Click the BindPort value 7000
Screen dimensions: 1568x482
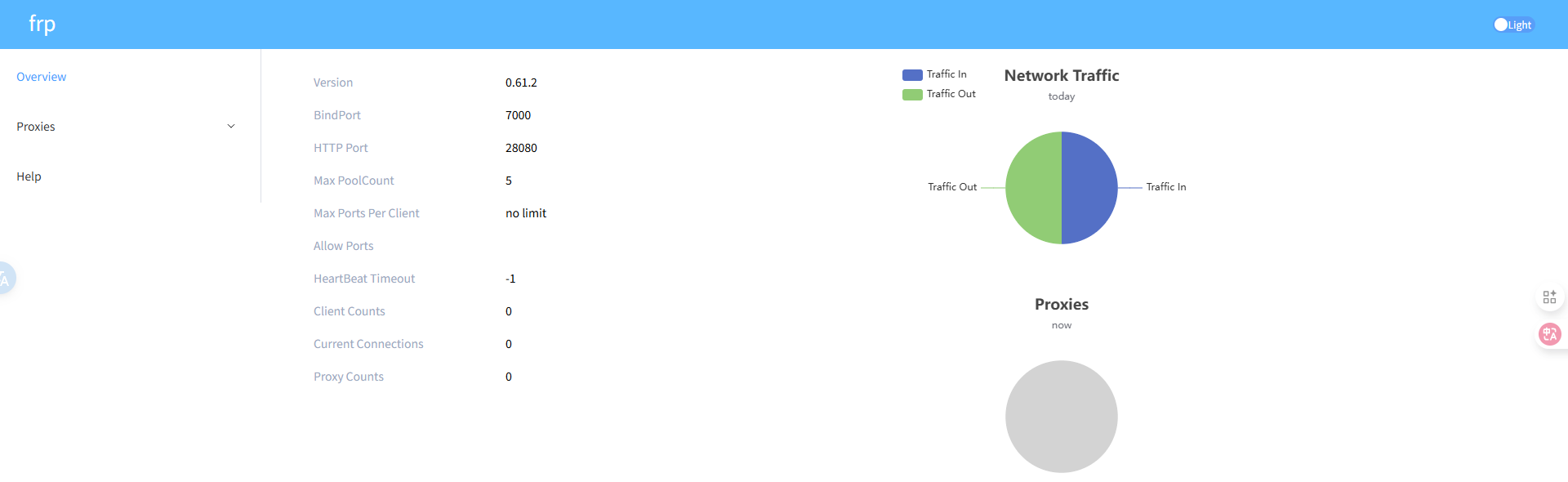coord(518,115)
